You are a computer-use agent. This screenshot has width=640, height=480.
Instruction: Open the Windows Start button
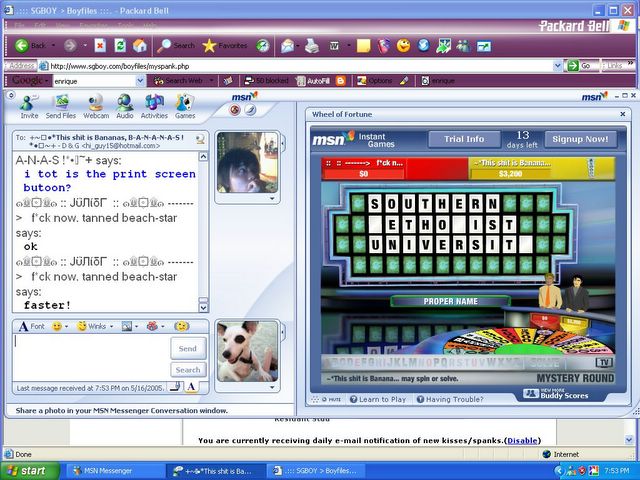point(29,471)
